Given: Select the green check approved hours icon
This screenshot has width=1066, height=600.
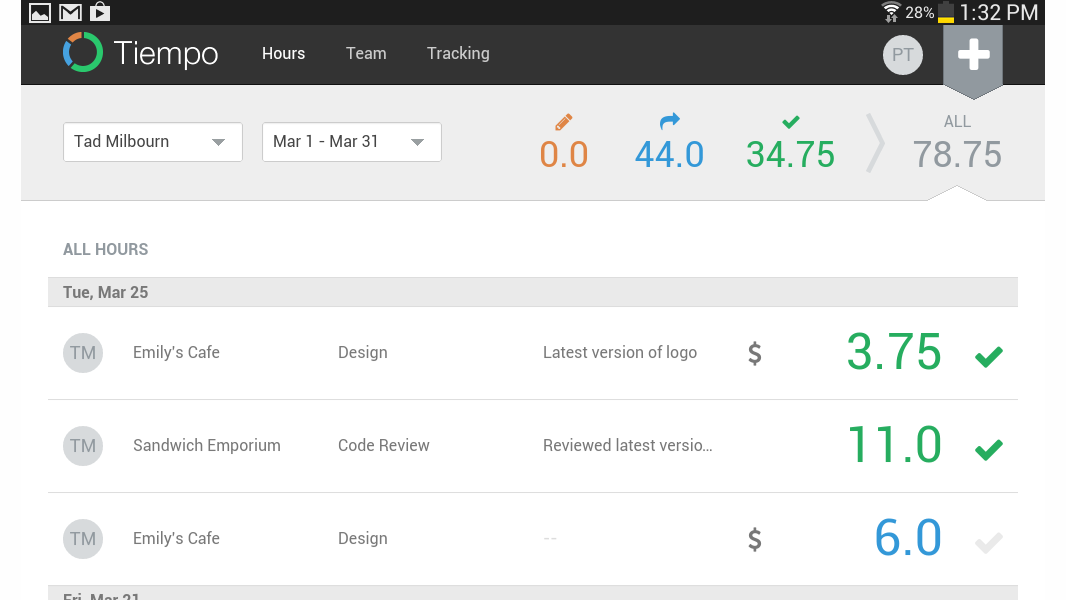Looking at the screenshot, I should pos(790,122).
